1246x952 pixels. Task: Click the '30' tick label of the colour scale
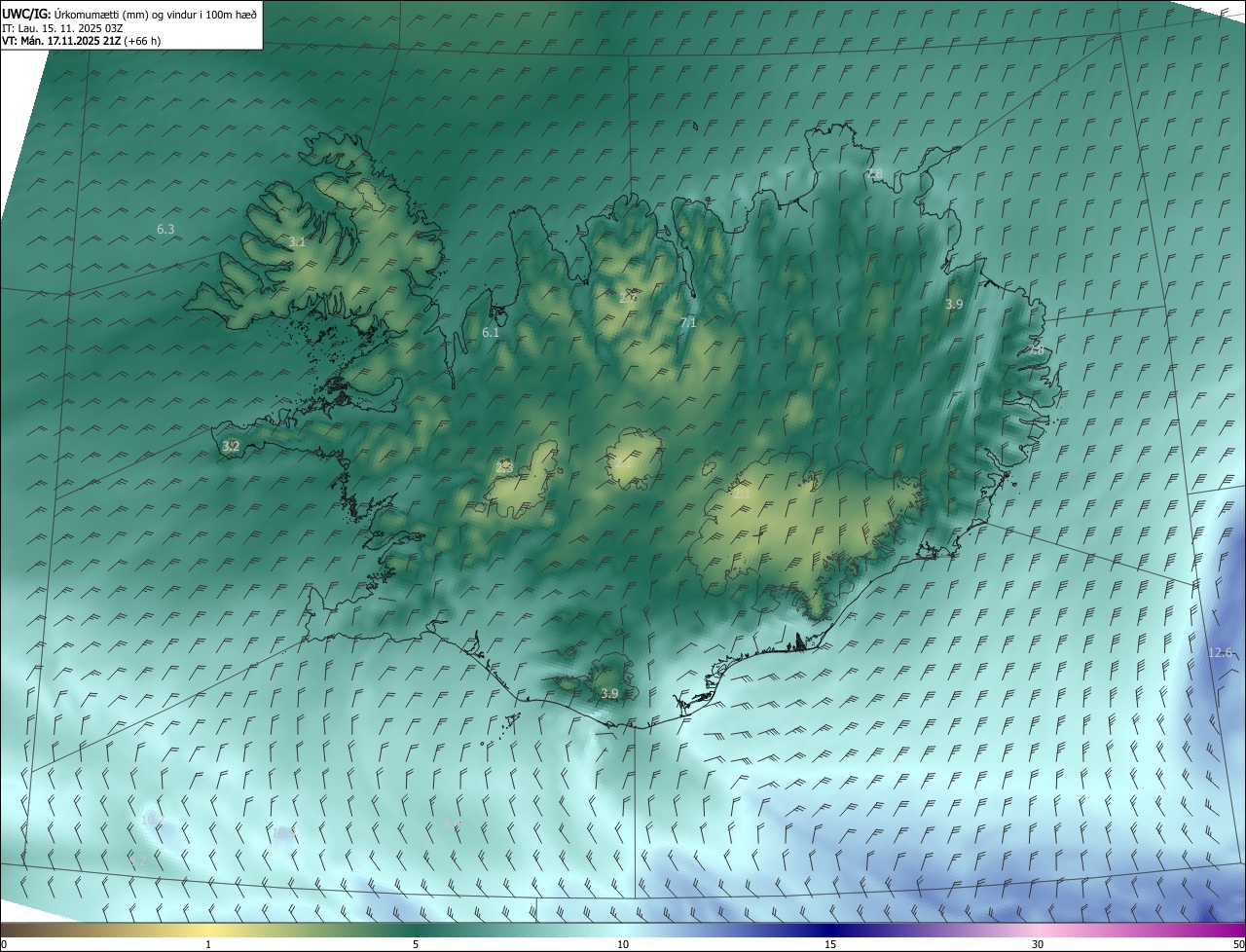point(1038,944)
